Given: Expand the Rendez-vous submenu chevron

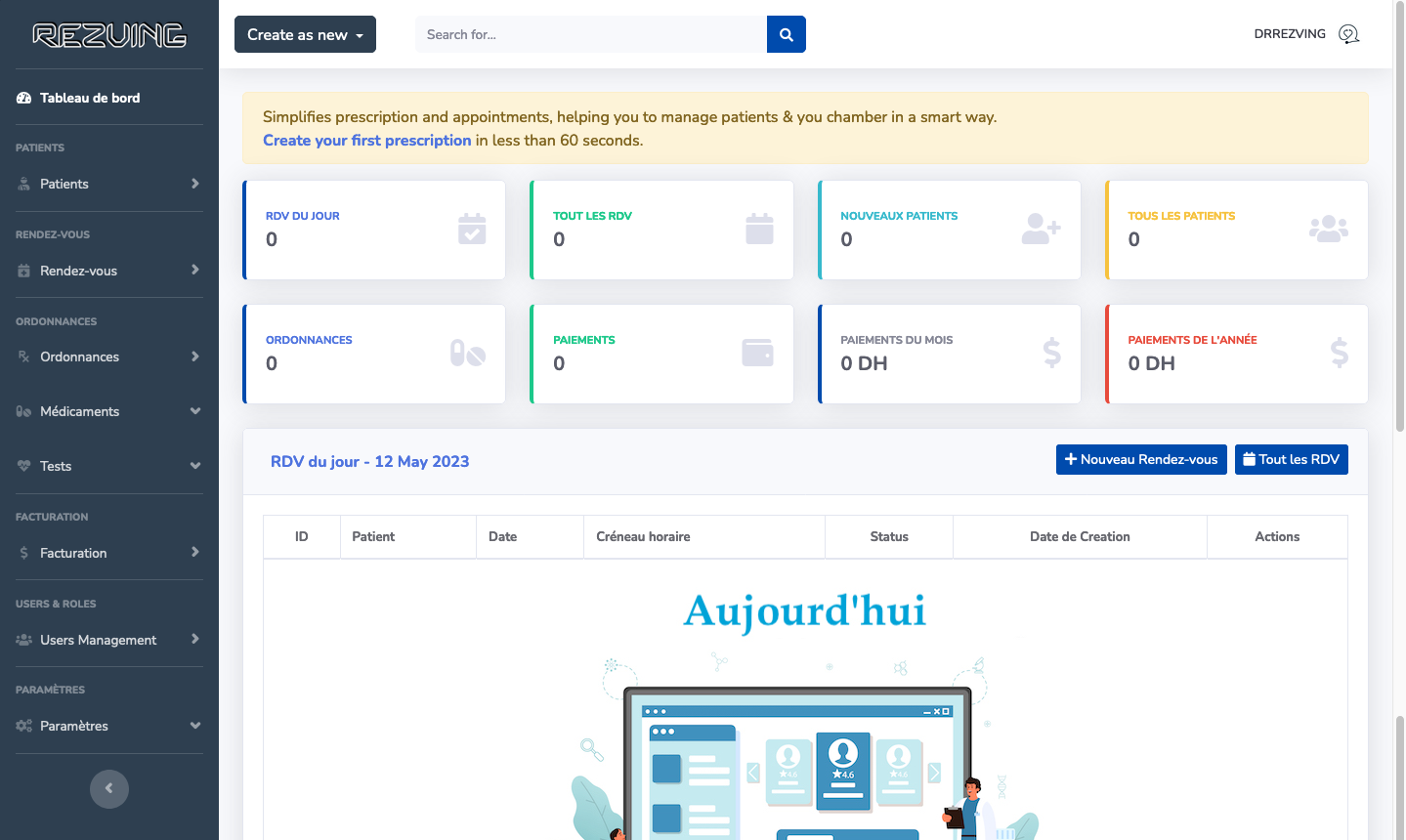Looking at the screenshot, I should click(195, 270).
